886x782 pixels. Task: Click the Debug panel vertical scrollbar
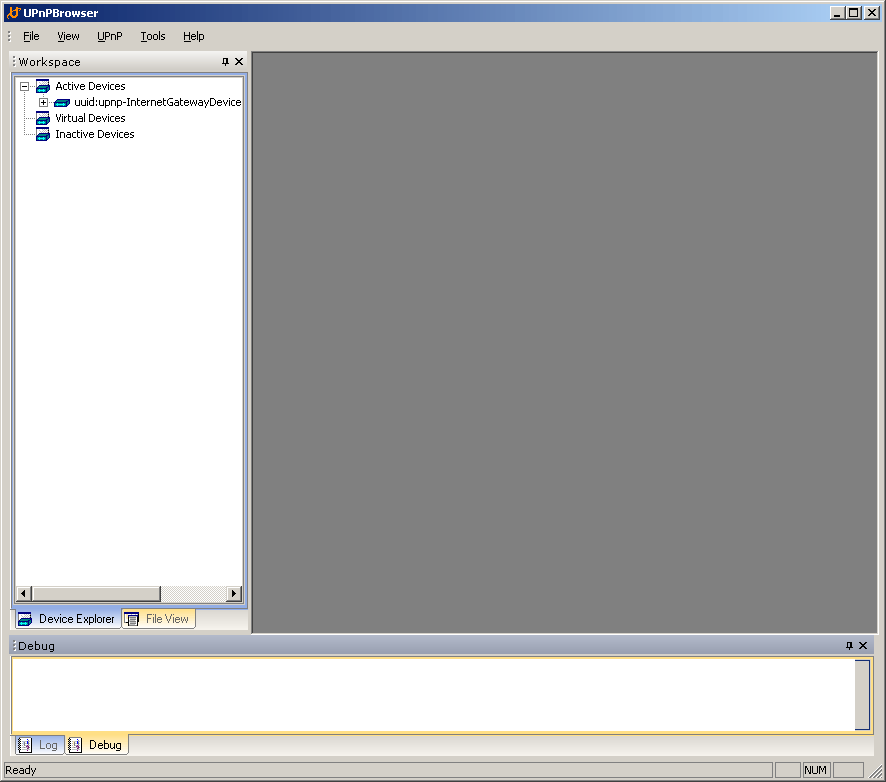[x=862, y=695]
